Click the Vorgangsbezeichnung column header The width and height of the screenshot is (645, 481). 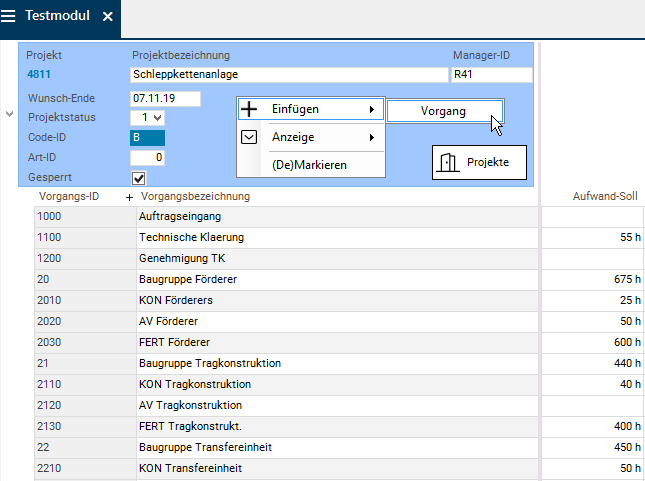tap(195, 196)
